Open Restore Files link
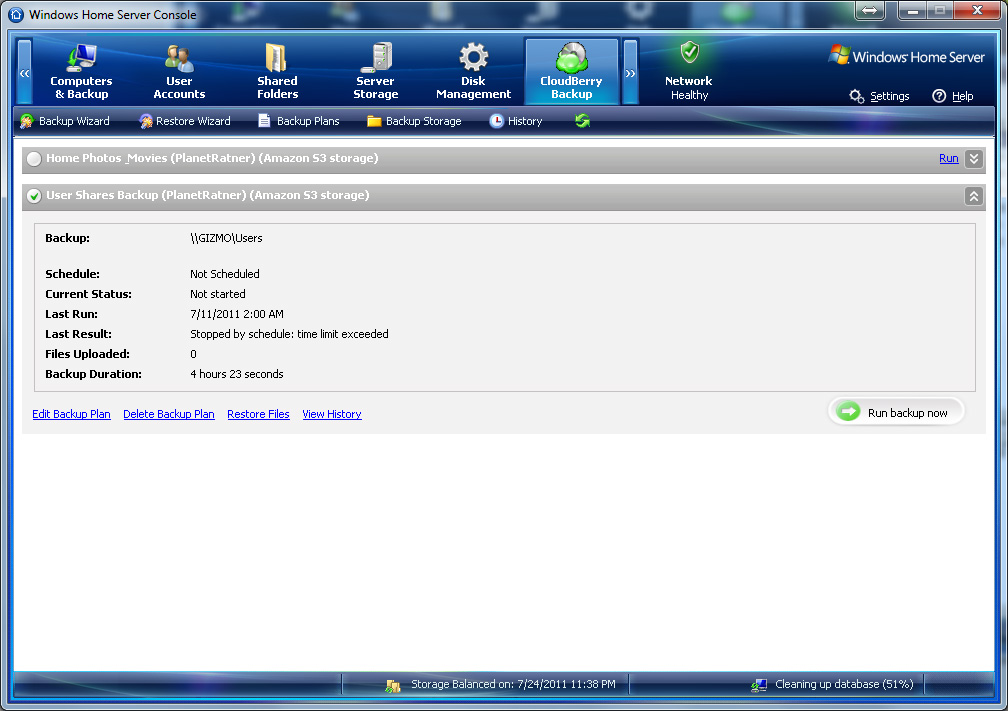1008x711 pixels. (258, 414)
